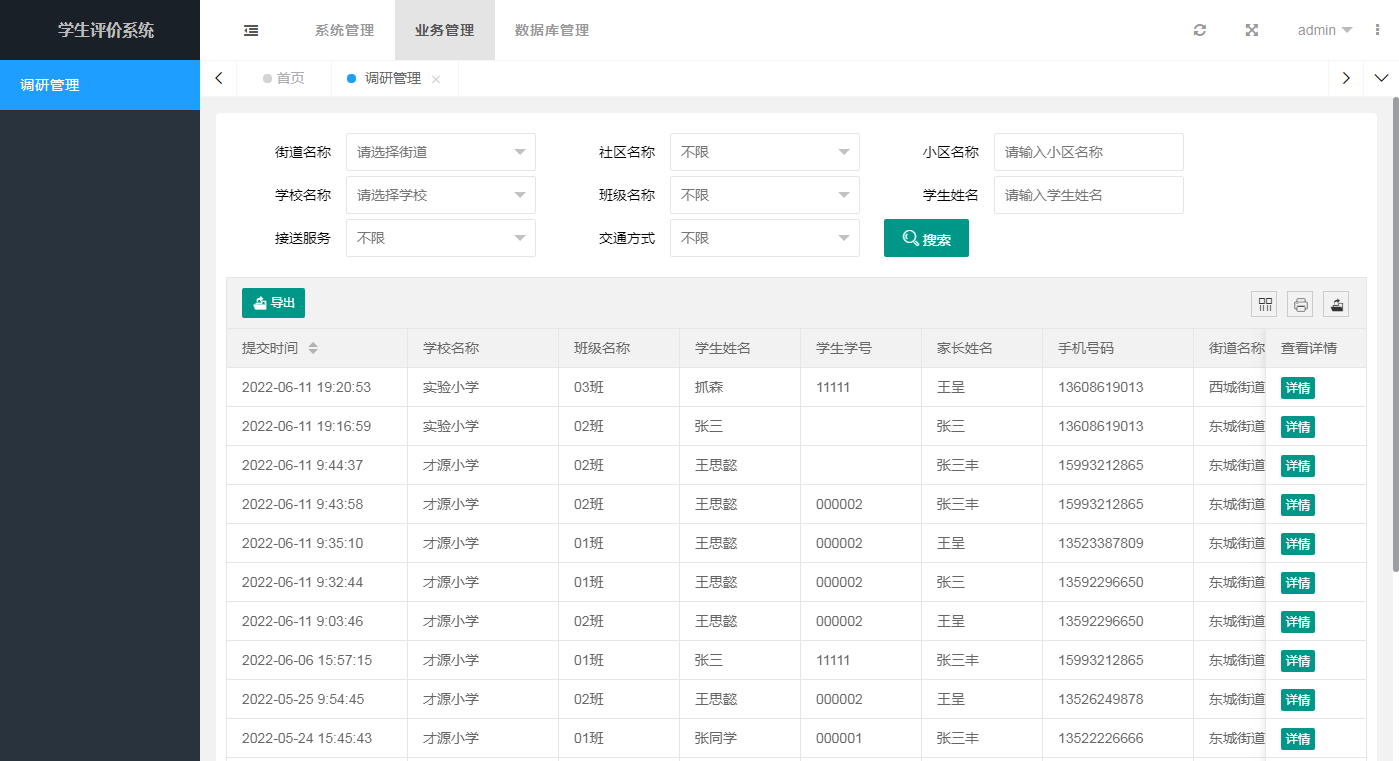Image resolution: width=1399 pixels, height=761 pixels.
Task: Click the 导出 button
Action: point(273,303)
